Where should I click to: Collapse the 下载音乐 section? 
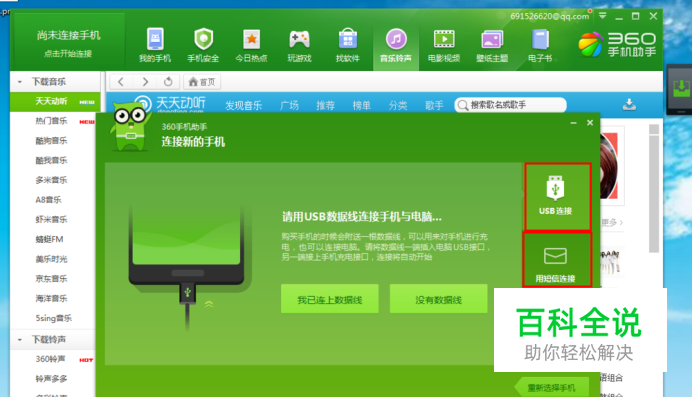20,82
